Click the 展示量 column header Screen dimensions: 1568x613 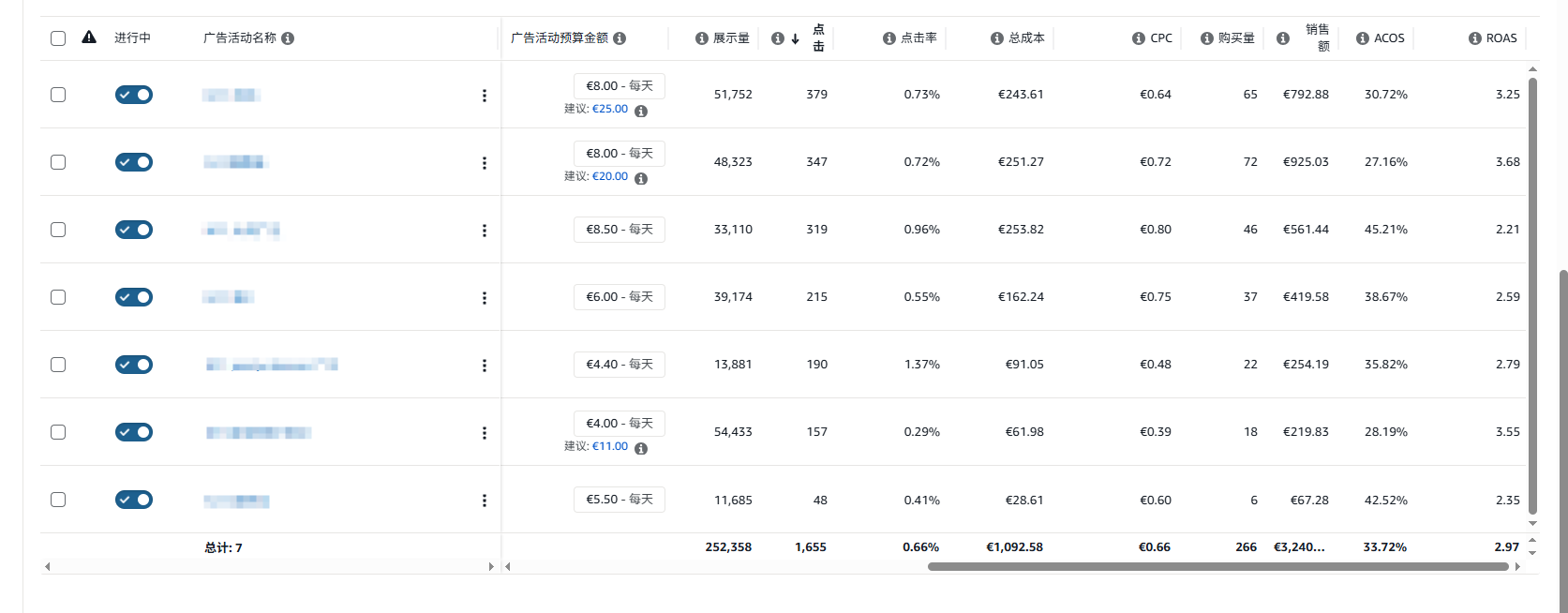[731, 38]
